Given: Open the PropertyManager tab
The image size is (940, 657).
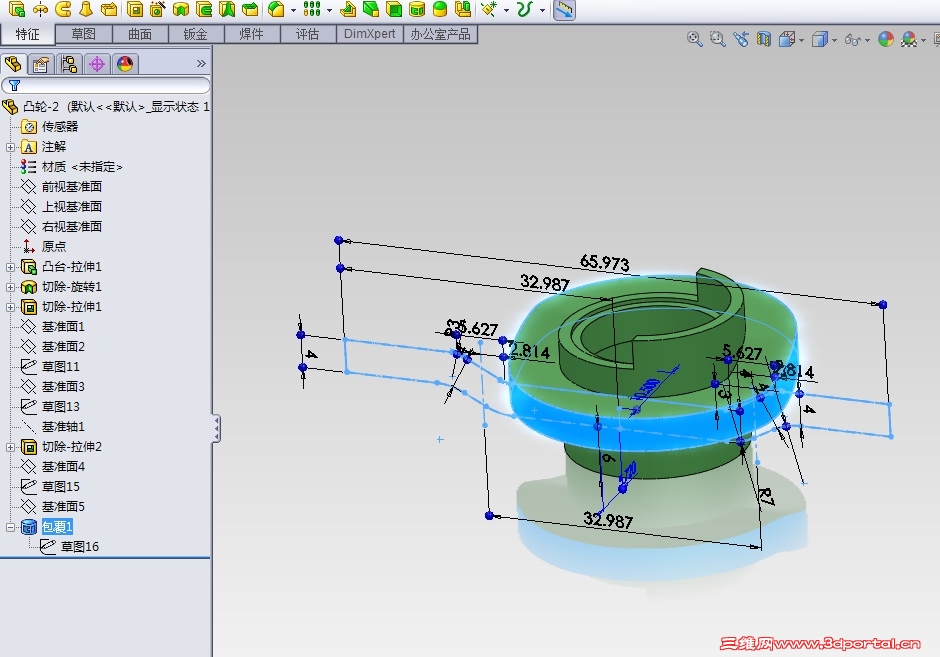Looking at the screenshot, I should (41, 64).
